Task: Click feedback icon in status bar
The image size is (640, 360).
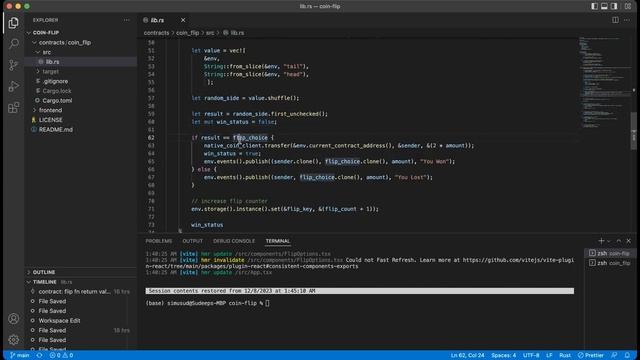Action: pyautogui.click(x=614, y=355)
